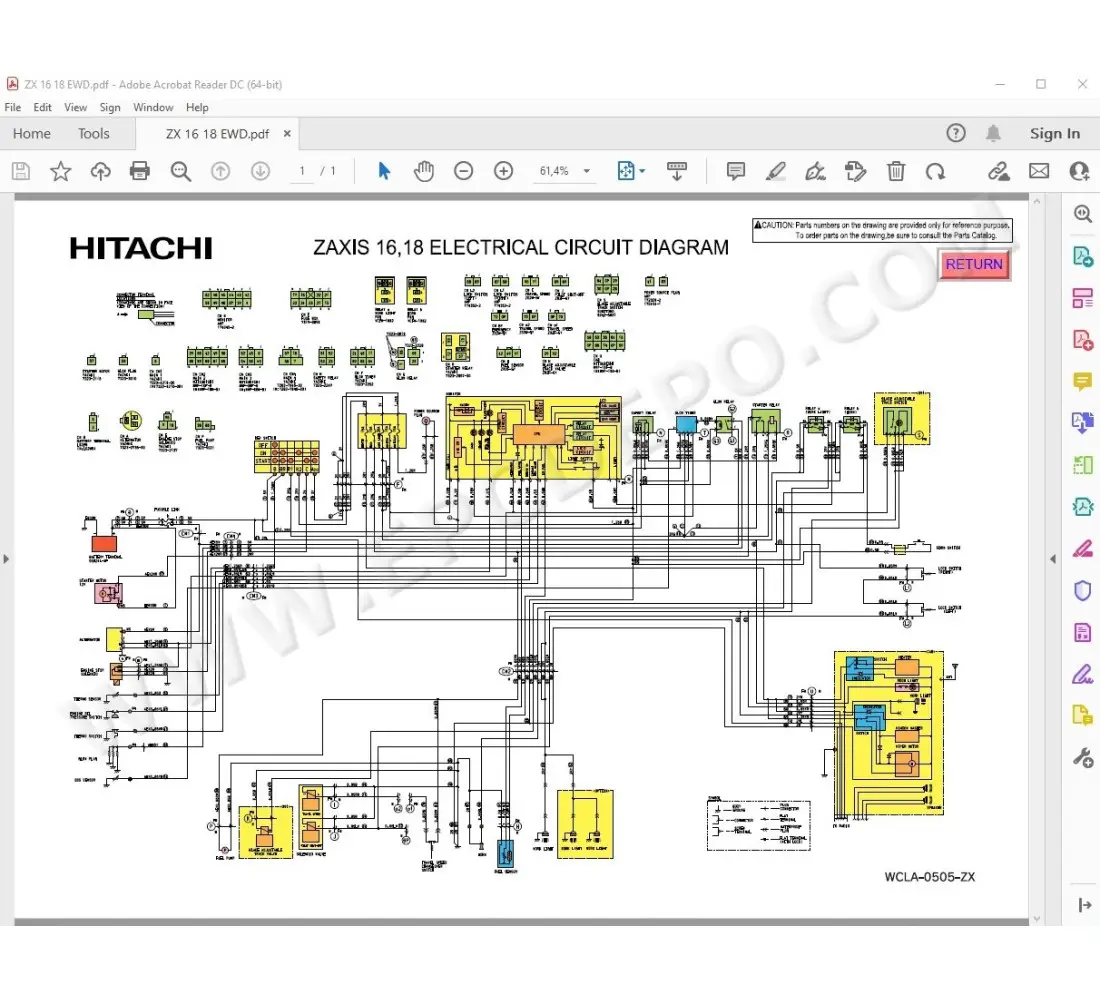The image size is (1100, 1000).
Task: Click the Zoom In plus button
Action: coord(503,171)
